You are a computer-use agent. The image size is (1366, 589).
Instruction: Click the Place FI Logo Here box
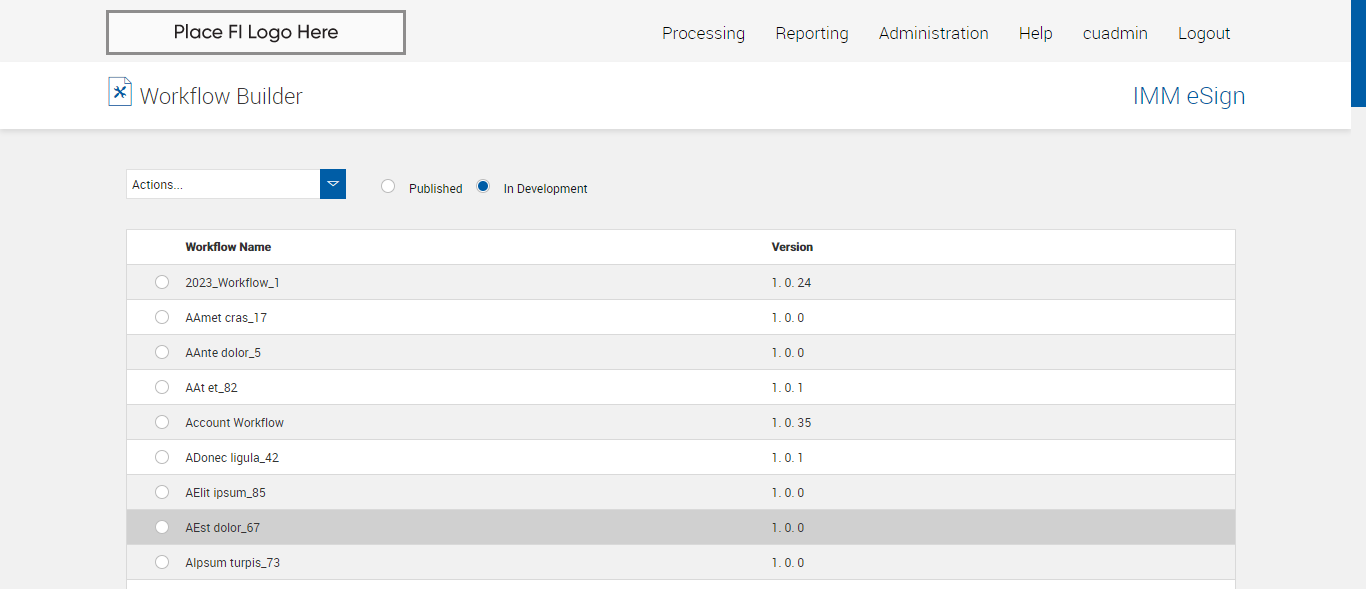(x=256, y=32)
